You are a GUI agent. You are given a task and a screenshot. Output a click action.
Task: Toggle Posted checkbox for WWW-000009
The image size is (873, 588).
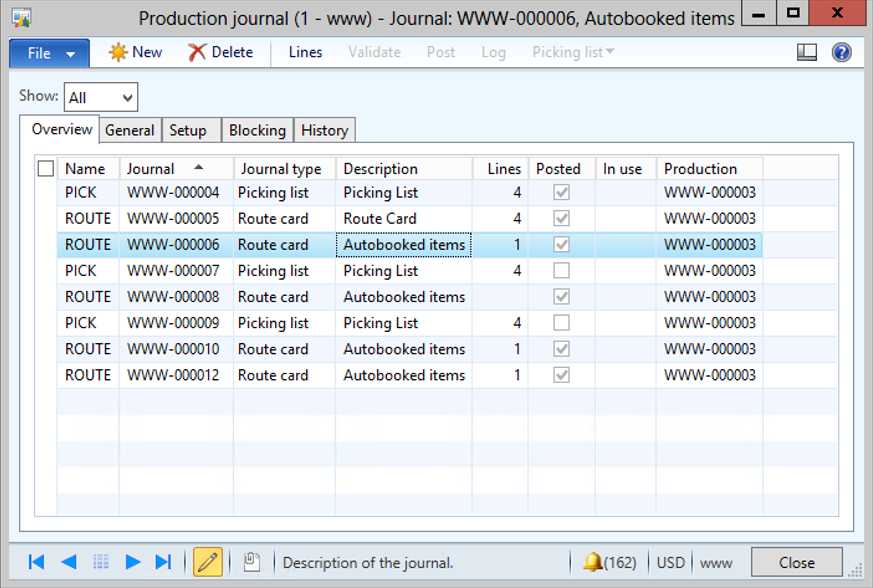pos(562,323)
